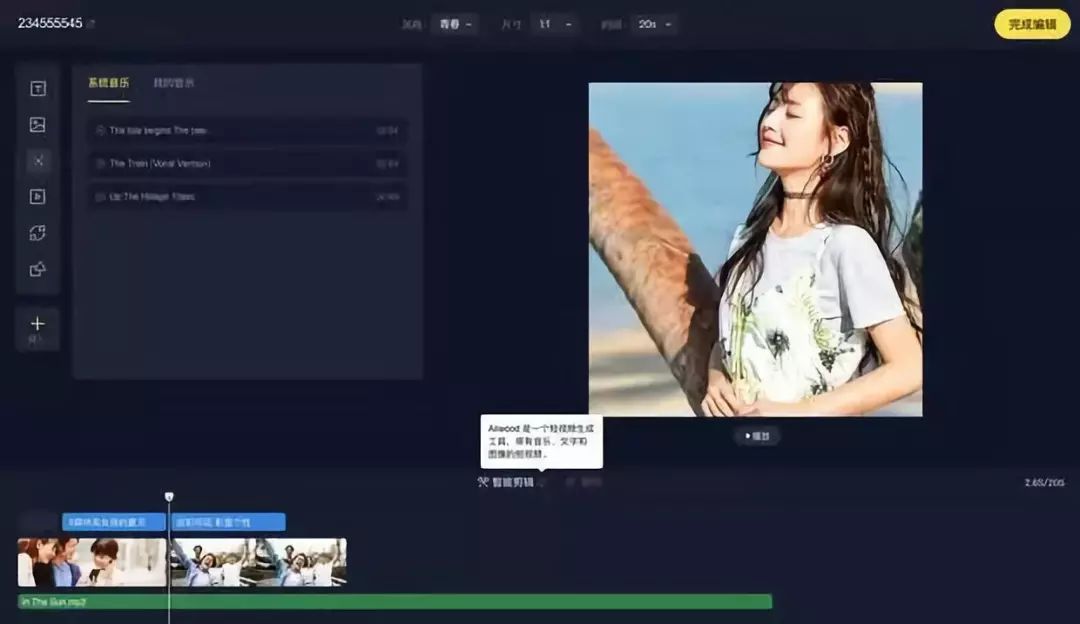Screen dimensions: 1080x624
Task: Open the text tool in the sidebar
Action: (x=38, y=88)
